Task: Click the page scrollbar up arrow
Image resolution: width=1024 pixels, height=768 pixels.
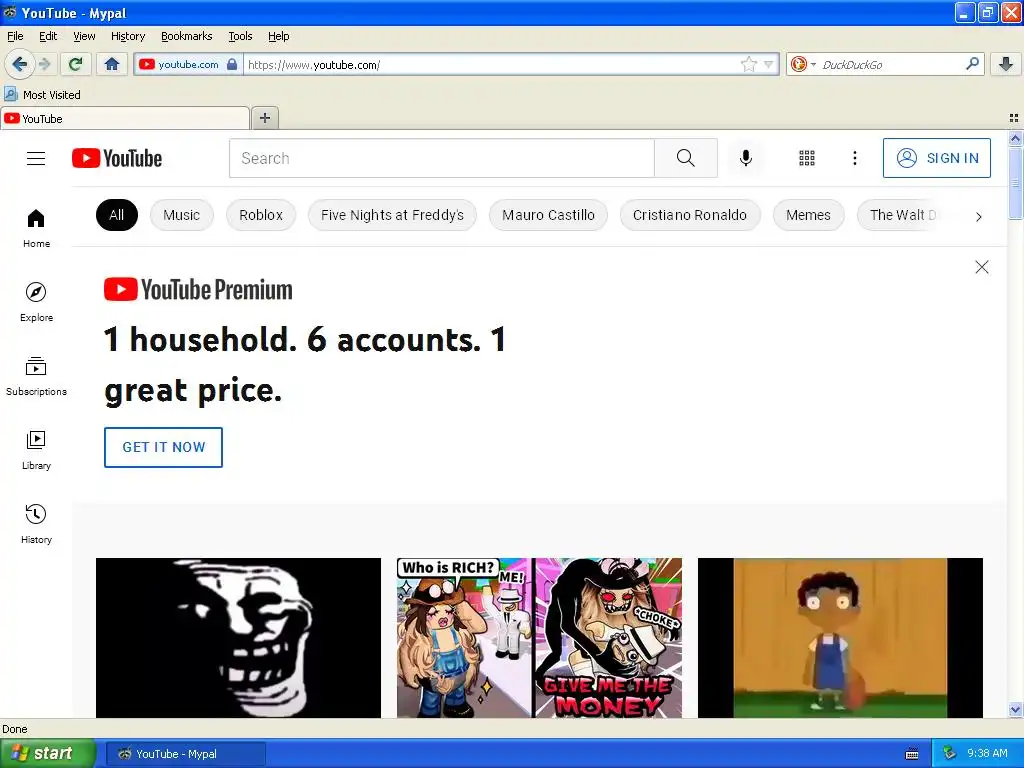Action: click(x=1015, y=138)
